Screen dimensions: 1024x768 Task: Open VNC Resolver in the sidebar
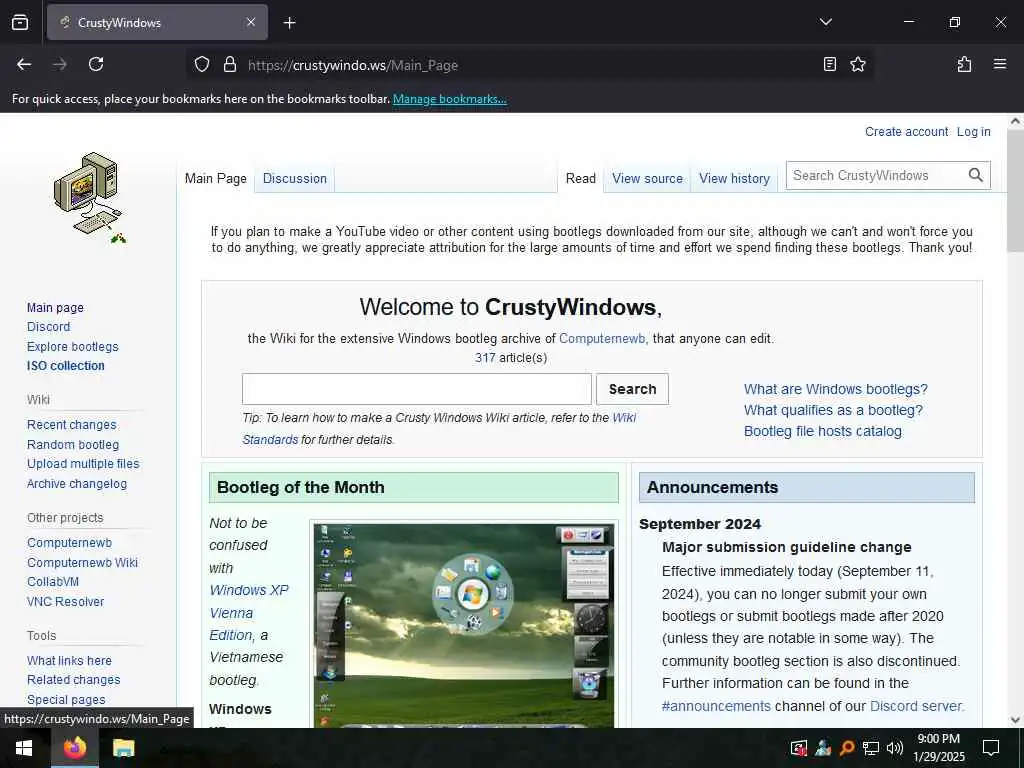point(65,601)
